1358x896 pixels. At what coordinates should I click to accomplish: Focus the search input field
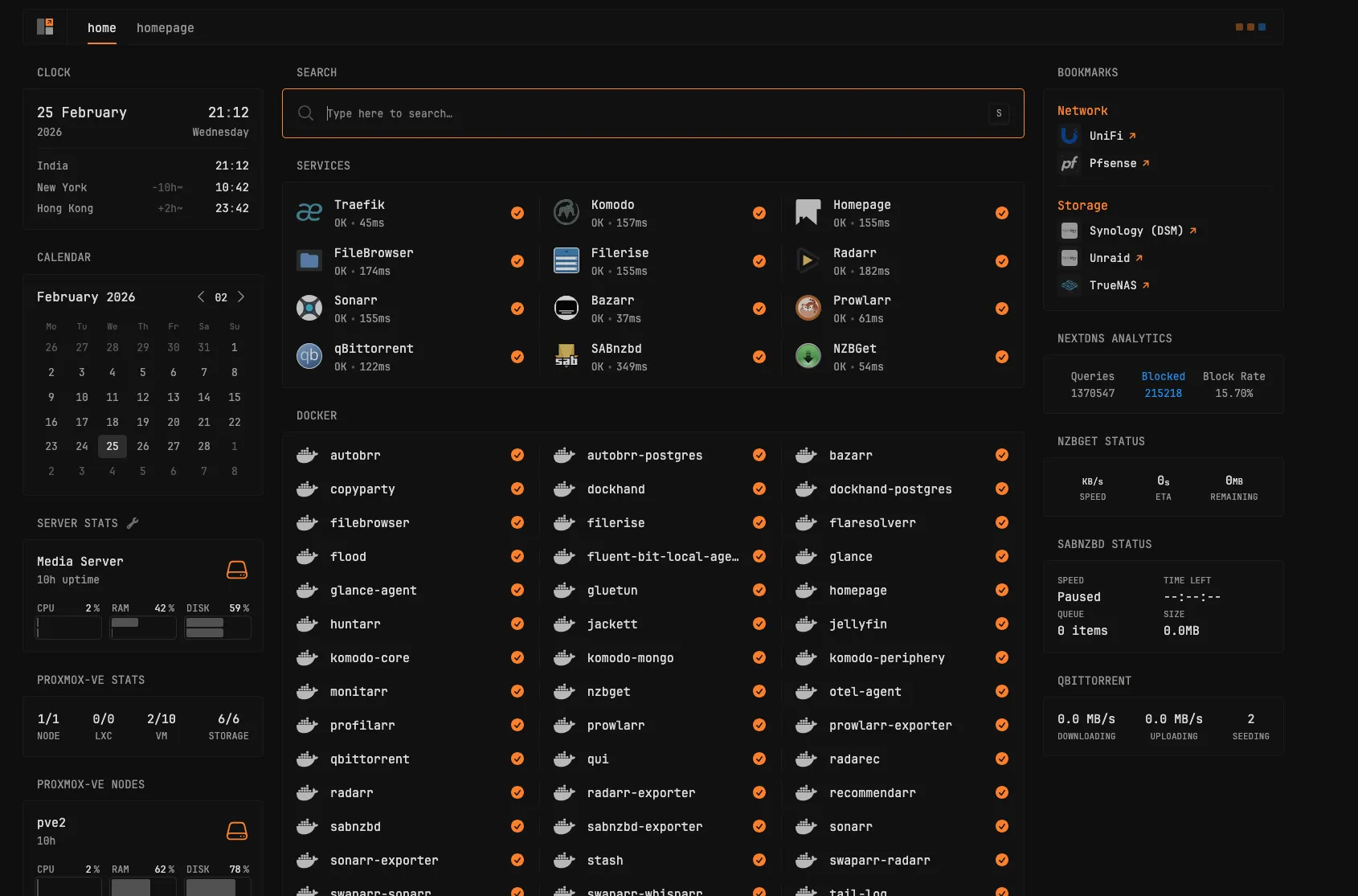tap(652, 113)
